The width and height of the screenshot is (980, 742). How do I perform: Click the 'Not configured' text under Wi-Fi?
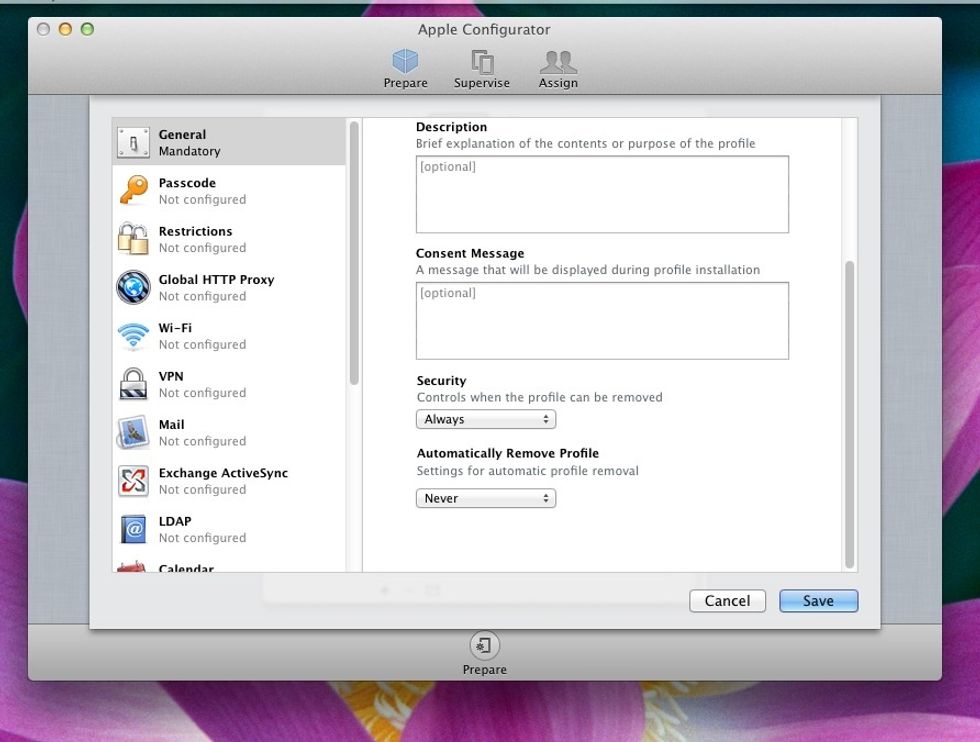(202, 344)
